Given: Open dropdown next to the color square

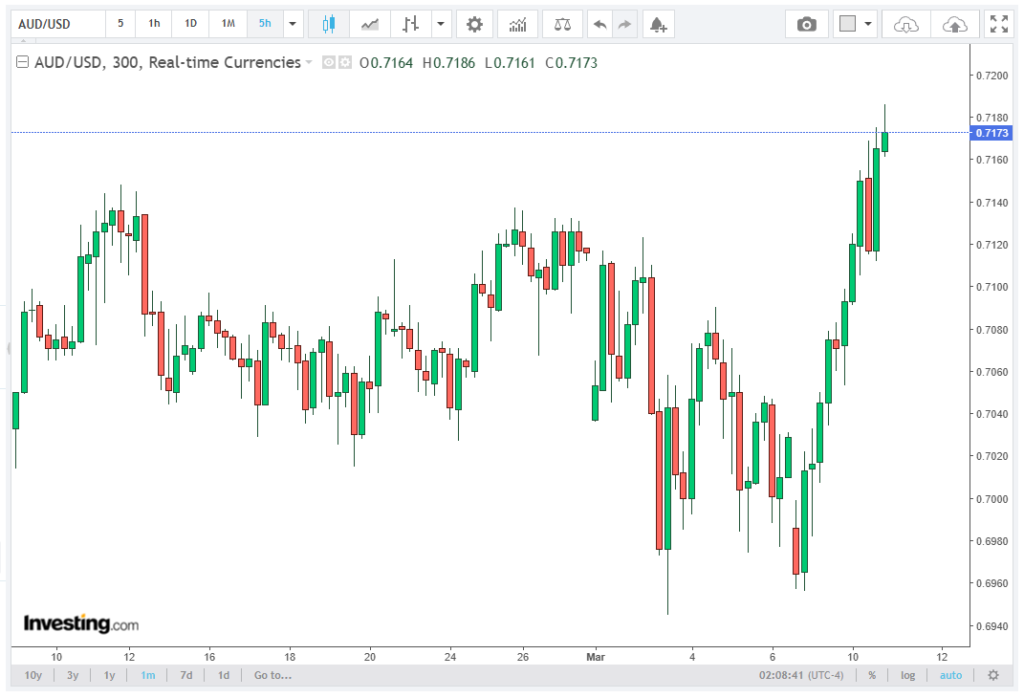Looking at the screenshot, I should pos(868,23).
